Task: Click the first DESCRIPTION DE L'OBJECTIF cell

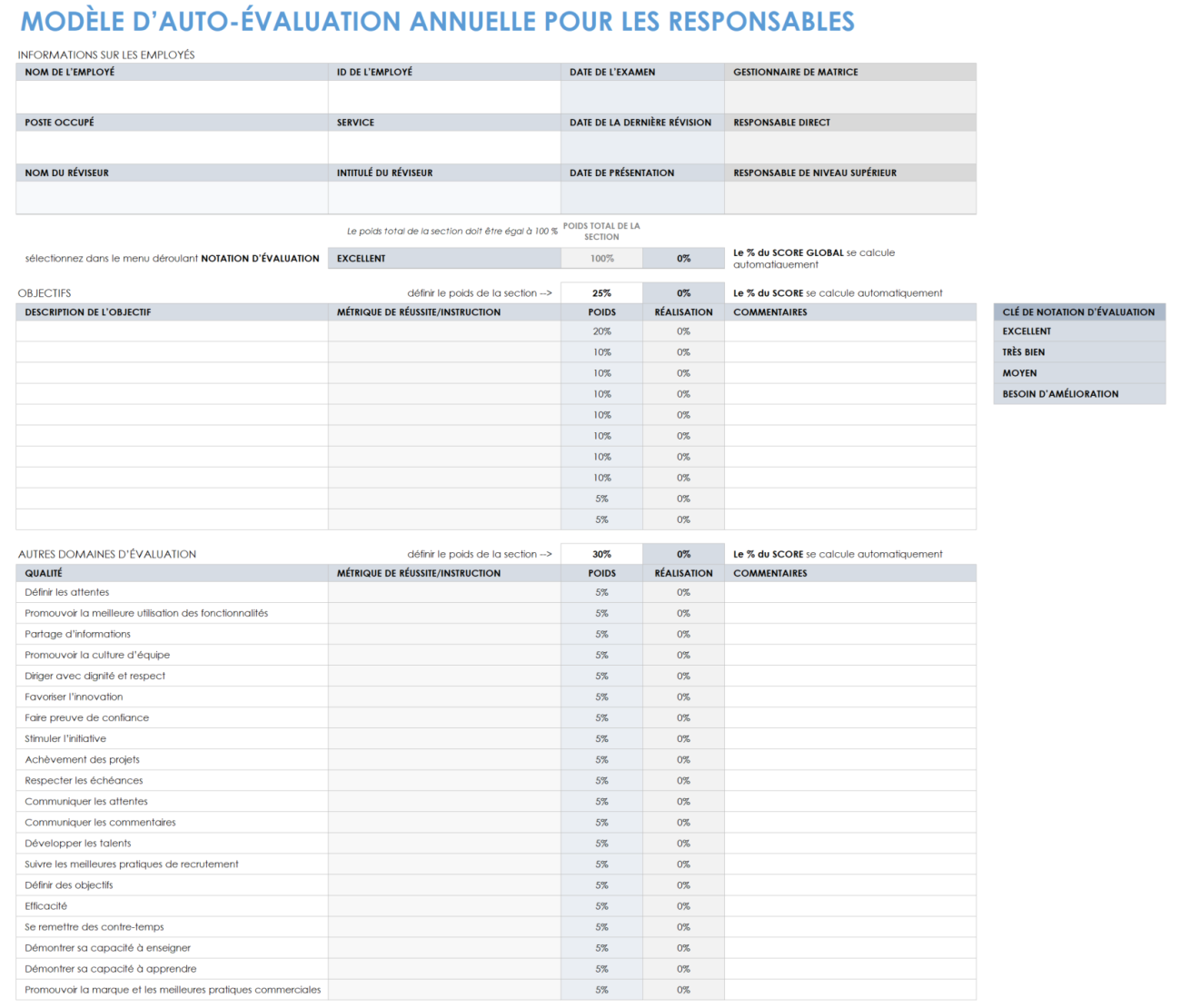Action: [173, 331]
